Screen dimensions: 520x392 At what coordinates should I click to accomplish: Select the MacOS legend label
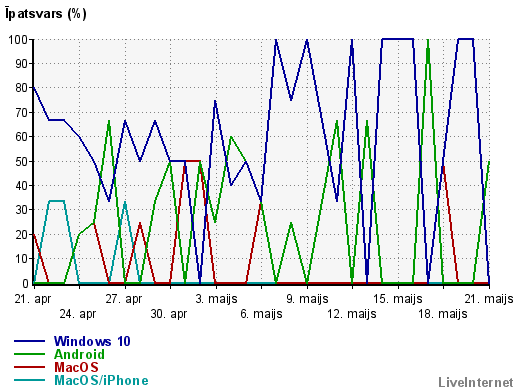76,367
